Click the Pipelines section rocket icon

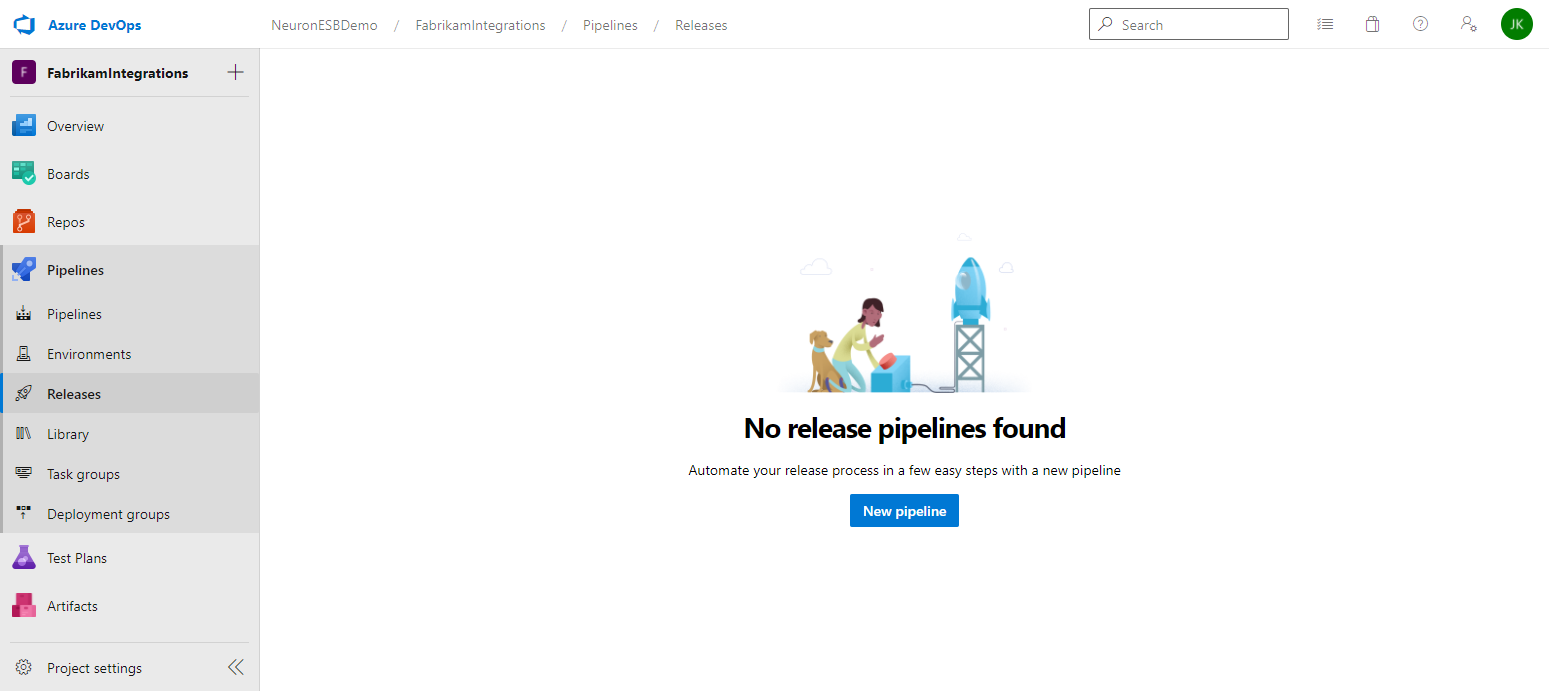pyautogui.click(x=24, y=270)
